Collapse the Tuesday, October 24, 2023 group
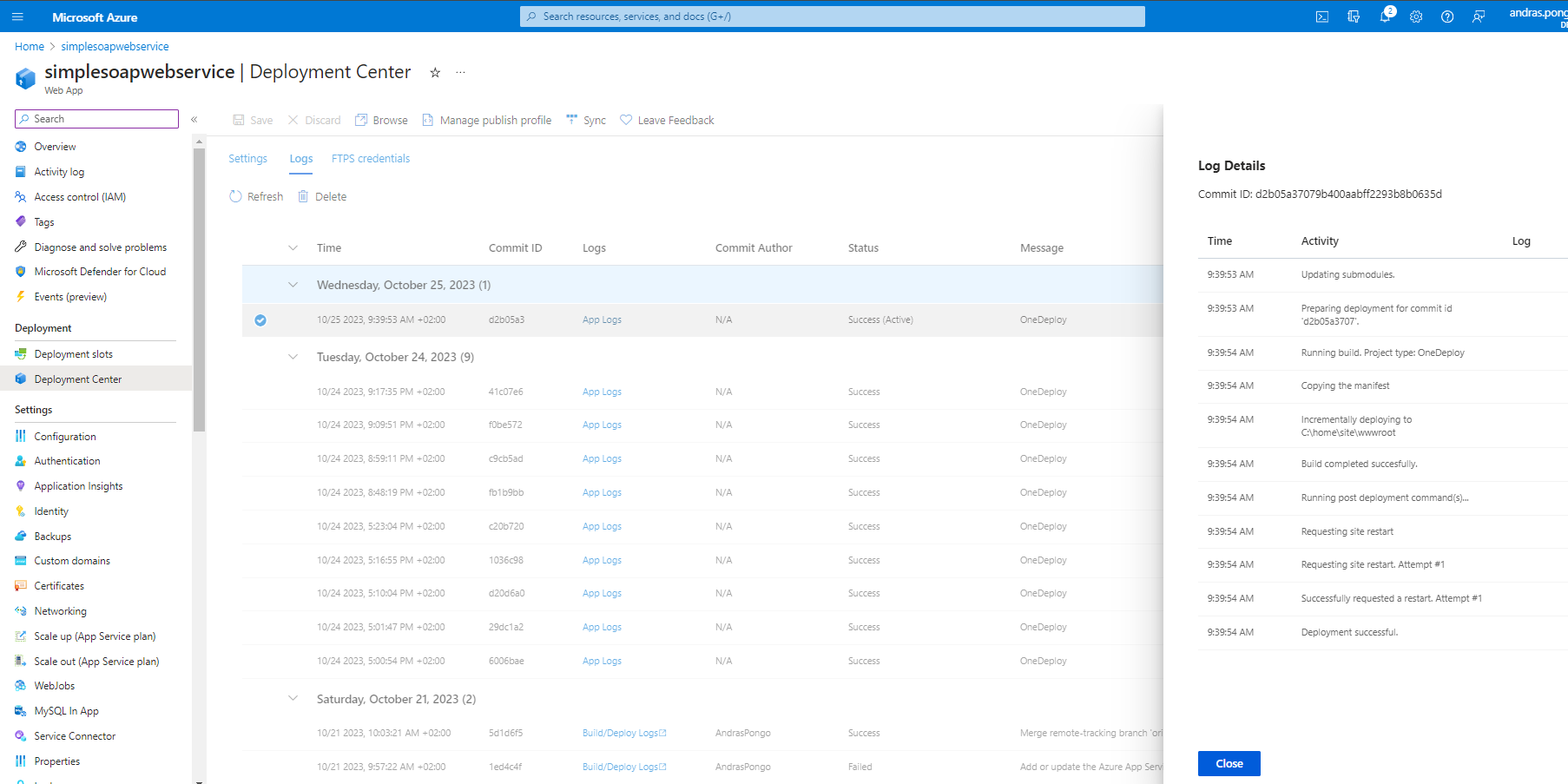The image size is (1568, 784). tap(293, 357)
